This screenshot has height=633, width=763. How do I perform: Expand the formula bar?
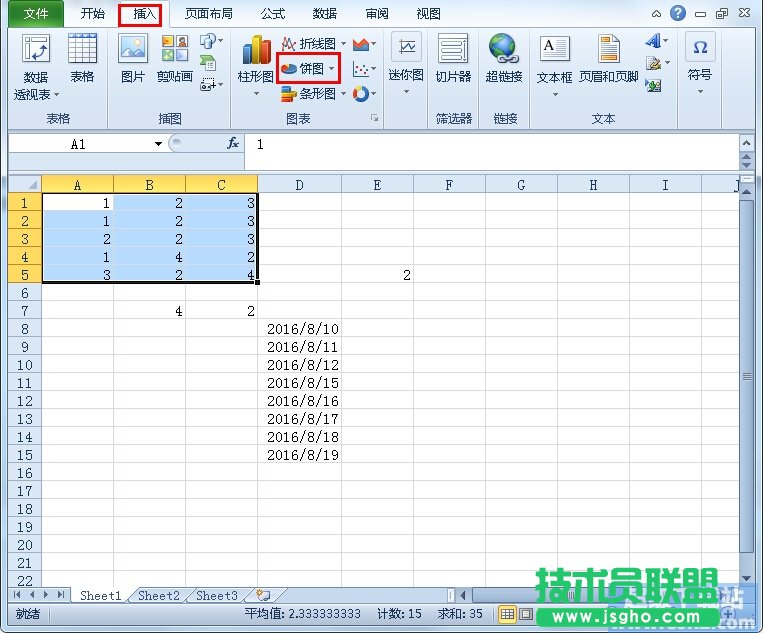(746, 143)
